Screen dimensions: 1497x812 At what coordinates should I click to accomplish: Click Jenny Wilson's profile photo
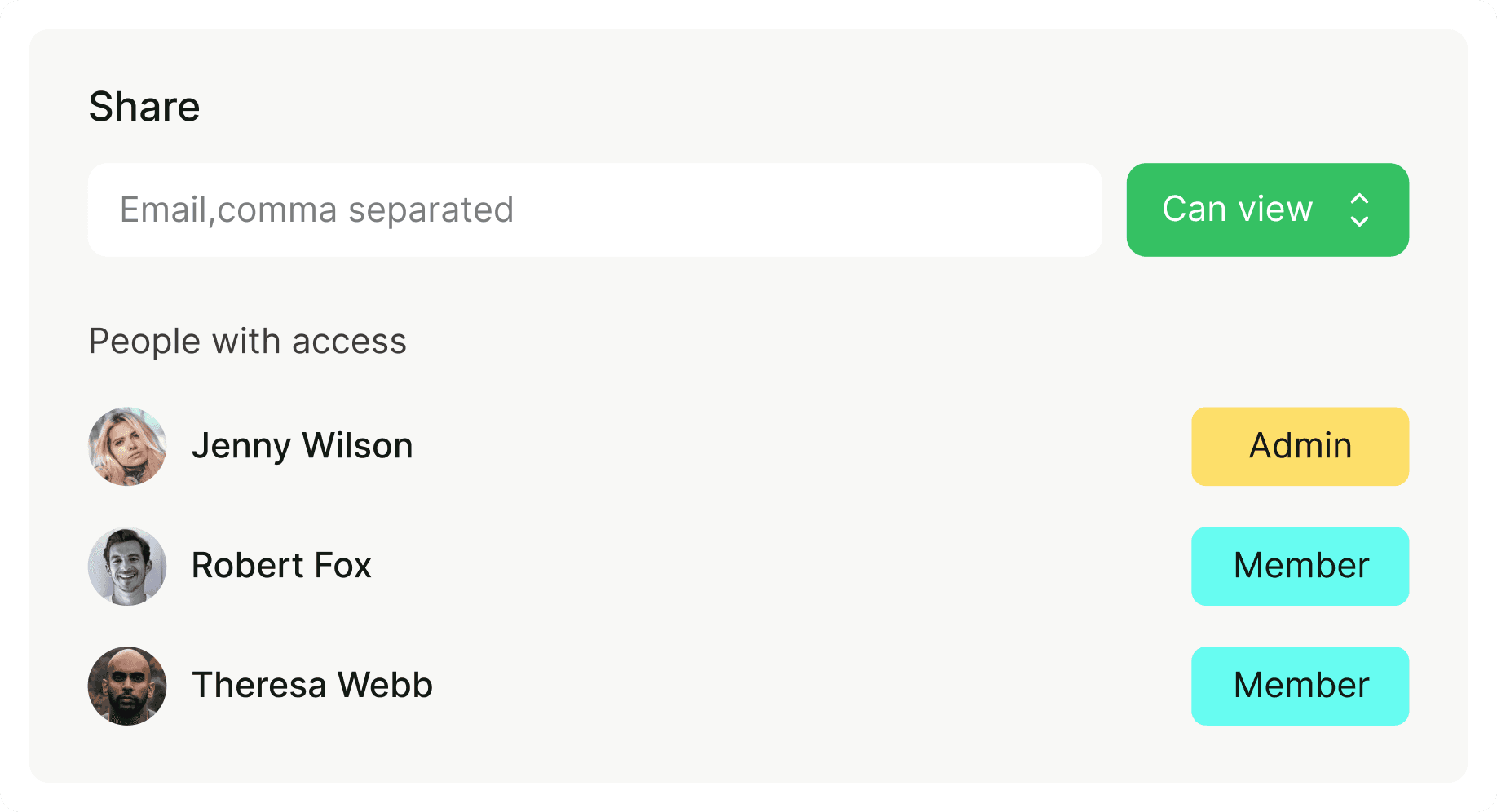pos(127,447)
